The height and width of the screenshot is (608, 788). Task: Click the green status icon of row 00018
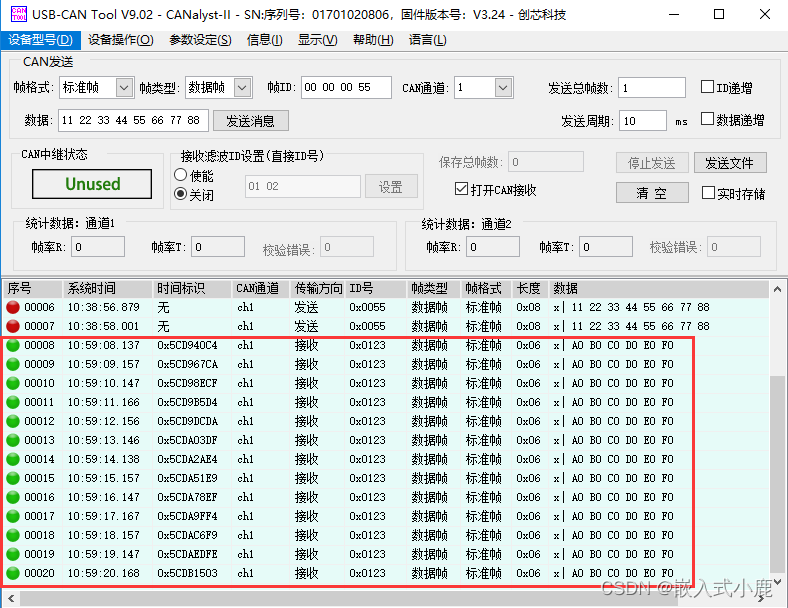(13, 535)
